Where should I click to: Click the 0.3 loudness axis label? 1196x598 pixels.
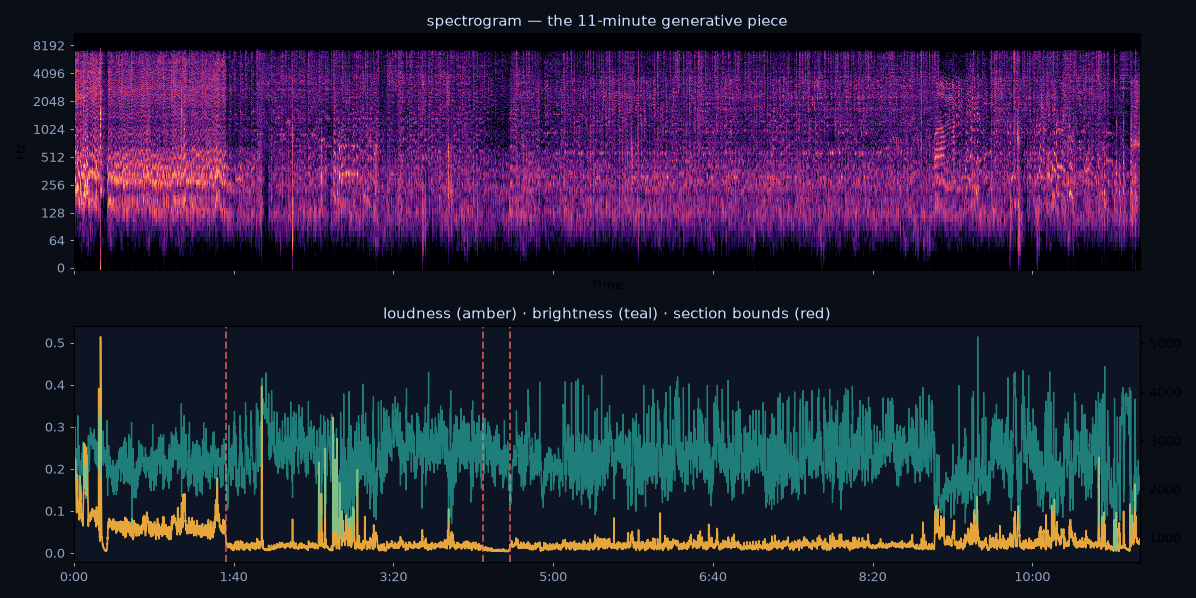[x=57, y=427]
